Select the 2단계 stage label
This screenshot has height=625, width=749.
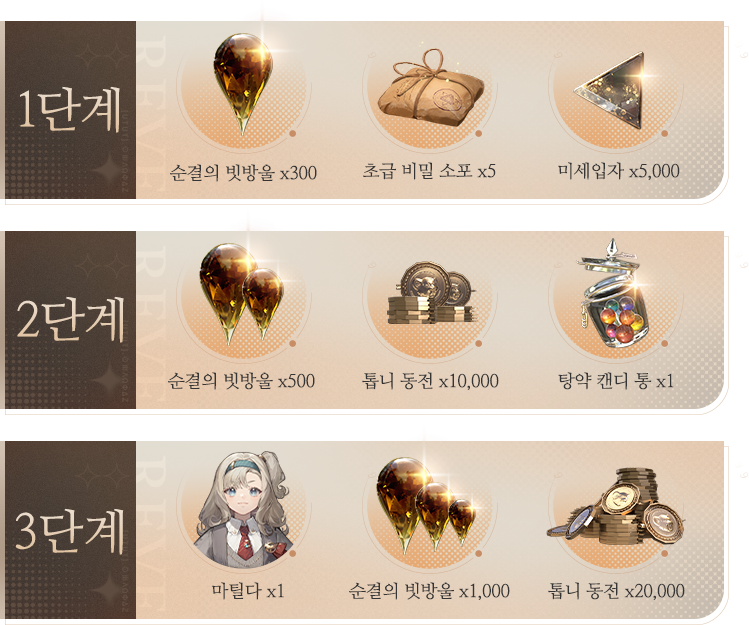(x=70, y=319)
